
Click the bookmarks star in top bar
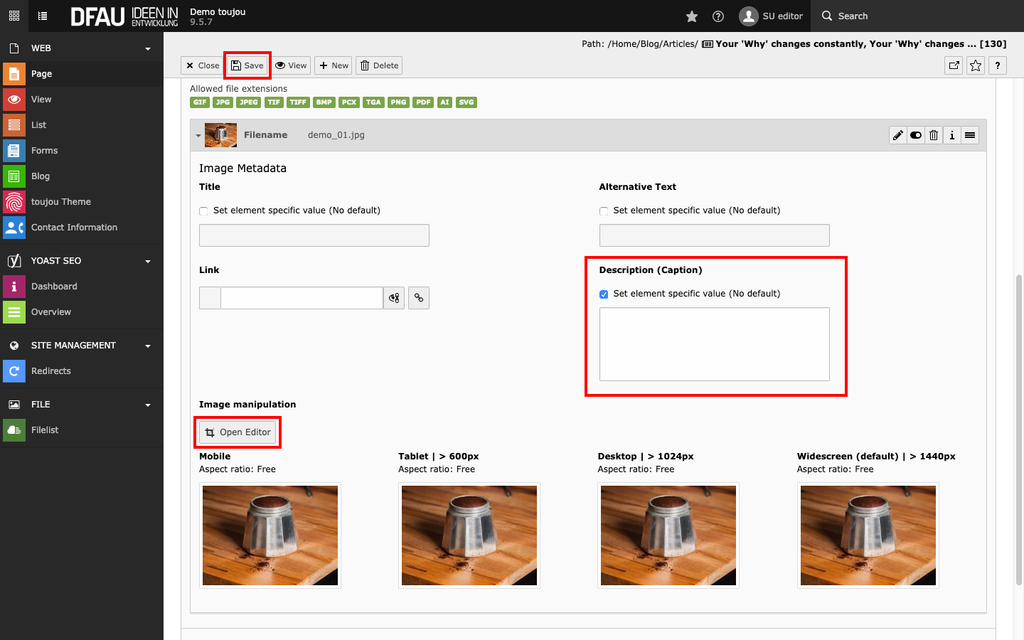click(692, 16)
